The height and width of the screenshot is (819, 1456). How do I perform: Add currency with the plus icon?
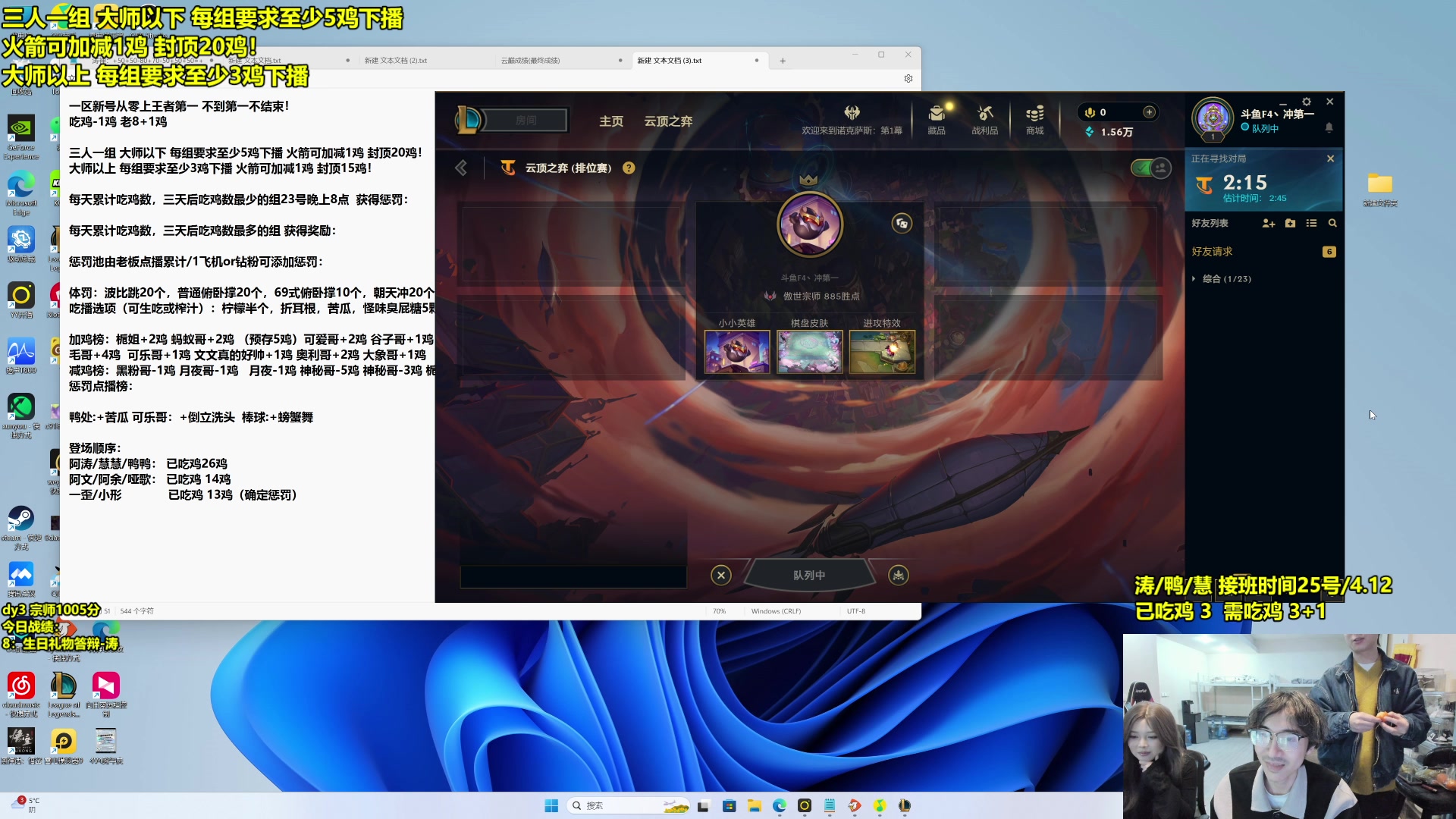point(1150,112)
